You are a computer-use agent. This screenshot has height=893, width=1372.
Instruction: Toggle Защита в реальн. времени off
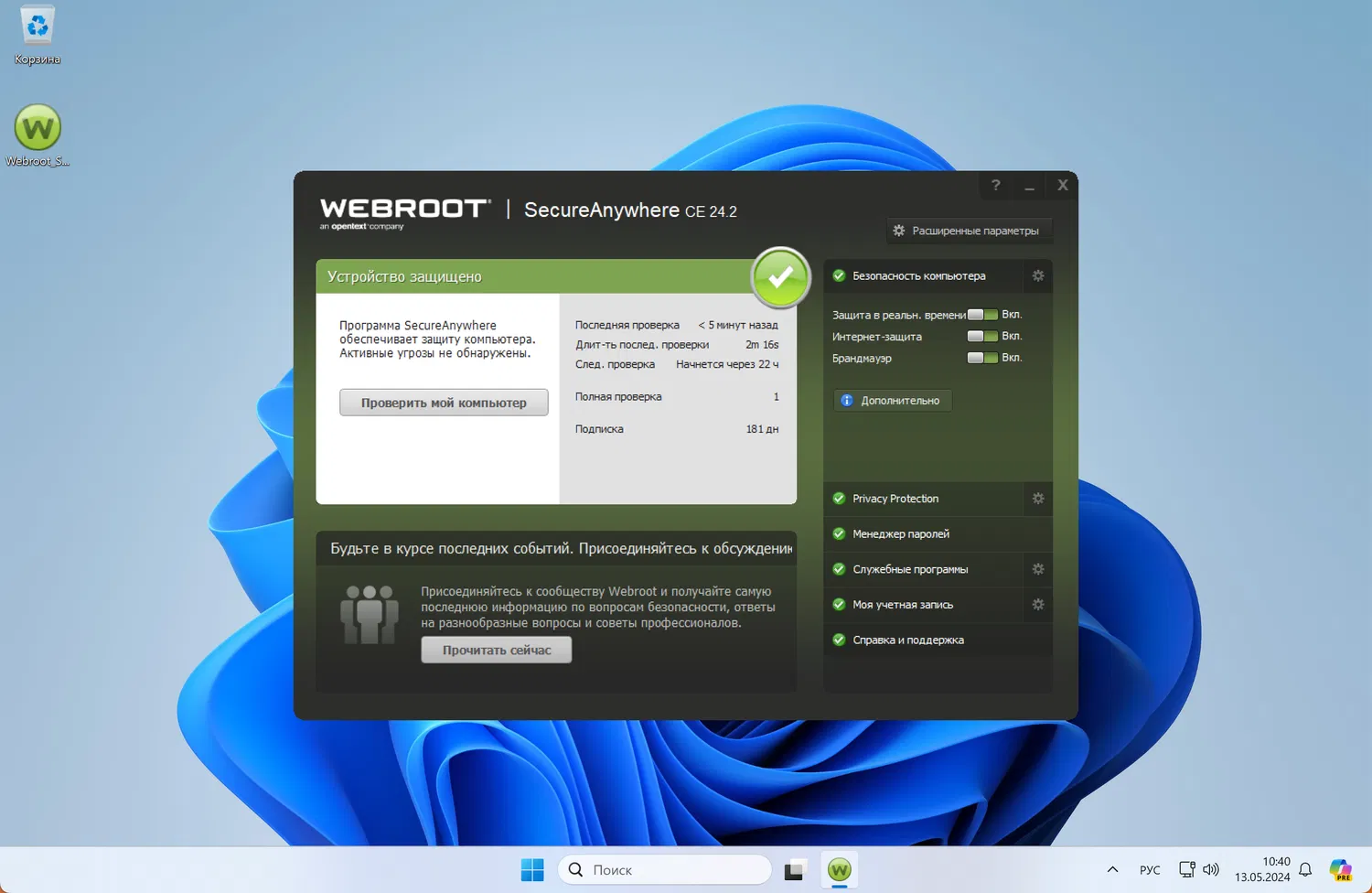pos(981,314)
